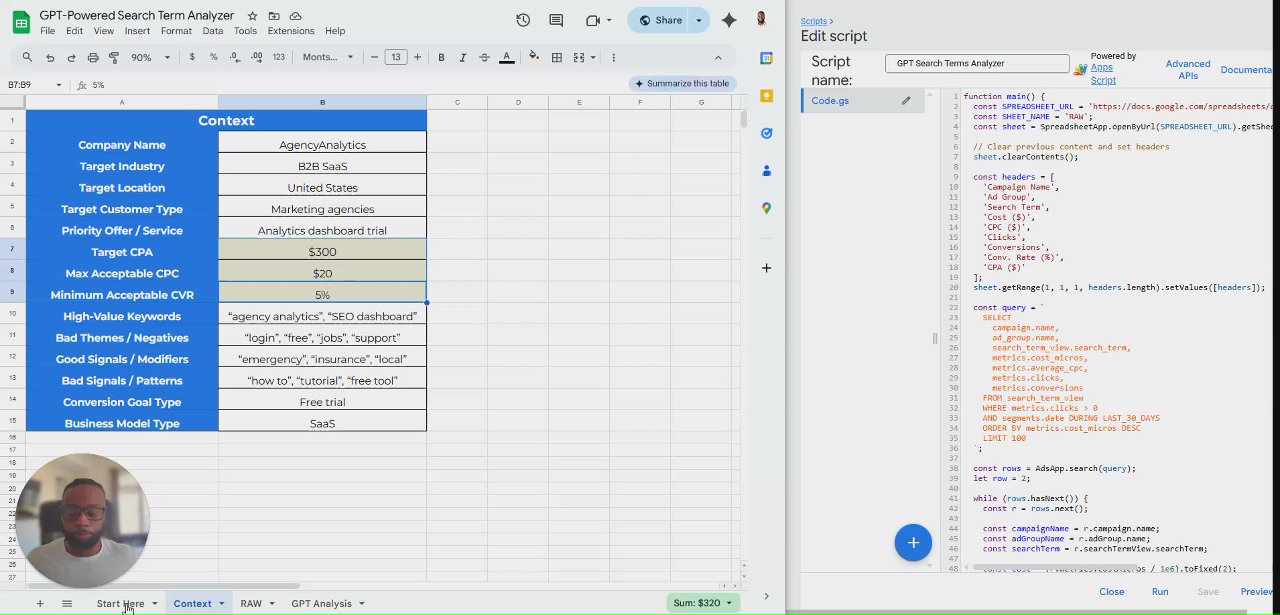Increase decimal places
Screen dimensions: 1280x615
coord(257,57)
